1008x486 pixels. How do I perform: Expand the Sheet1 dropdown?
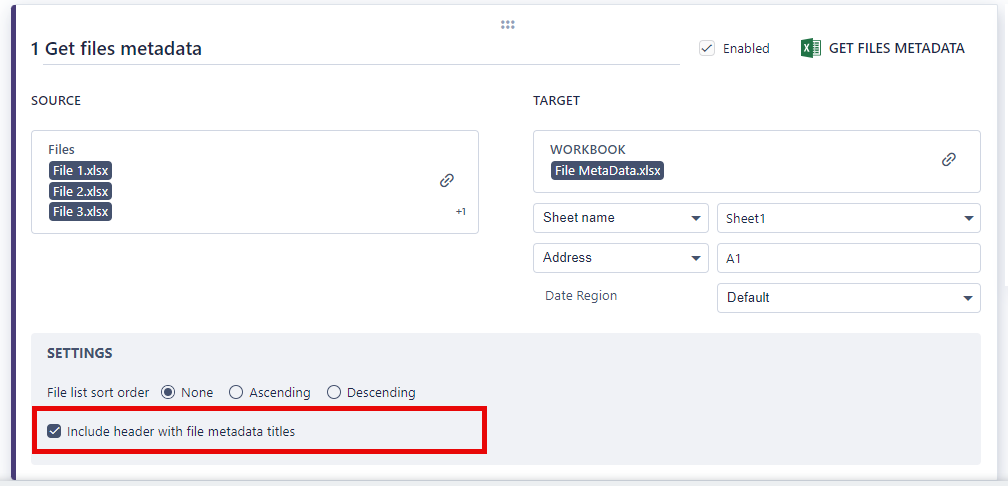pyautogui.click(x=849, y=218)
